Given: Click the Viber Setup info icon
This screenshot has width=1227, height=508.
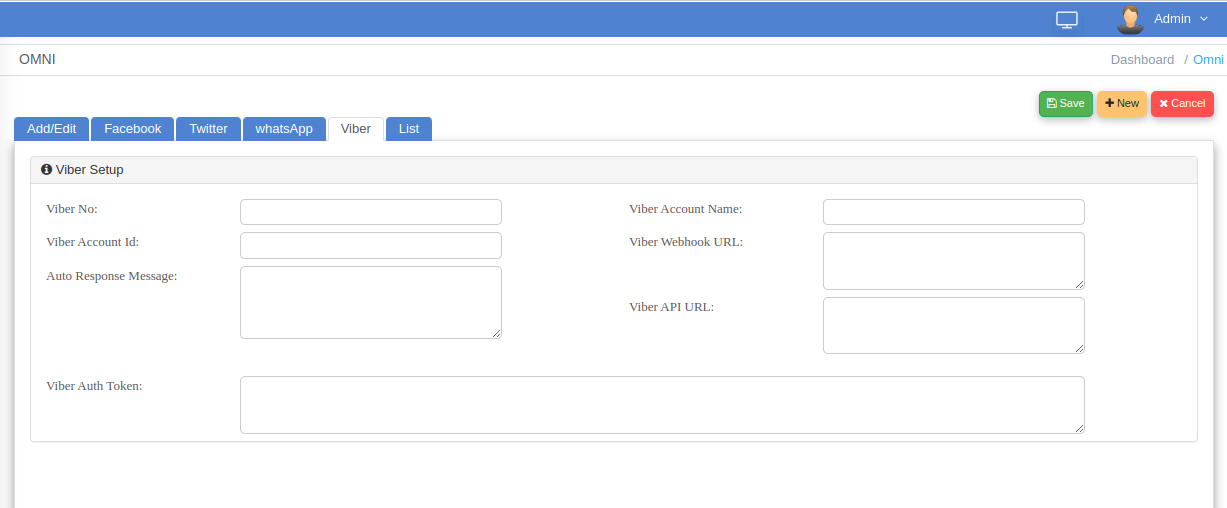Looking at the screenshot, I should [46, 170].
